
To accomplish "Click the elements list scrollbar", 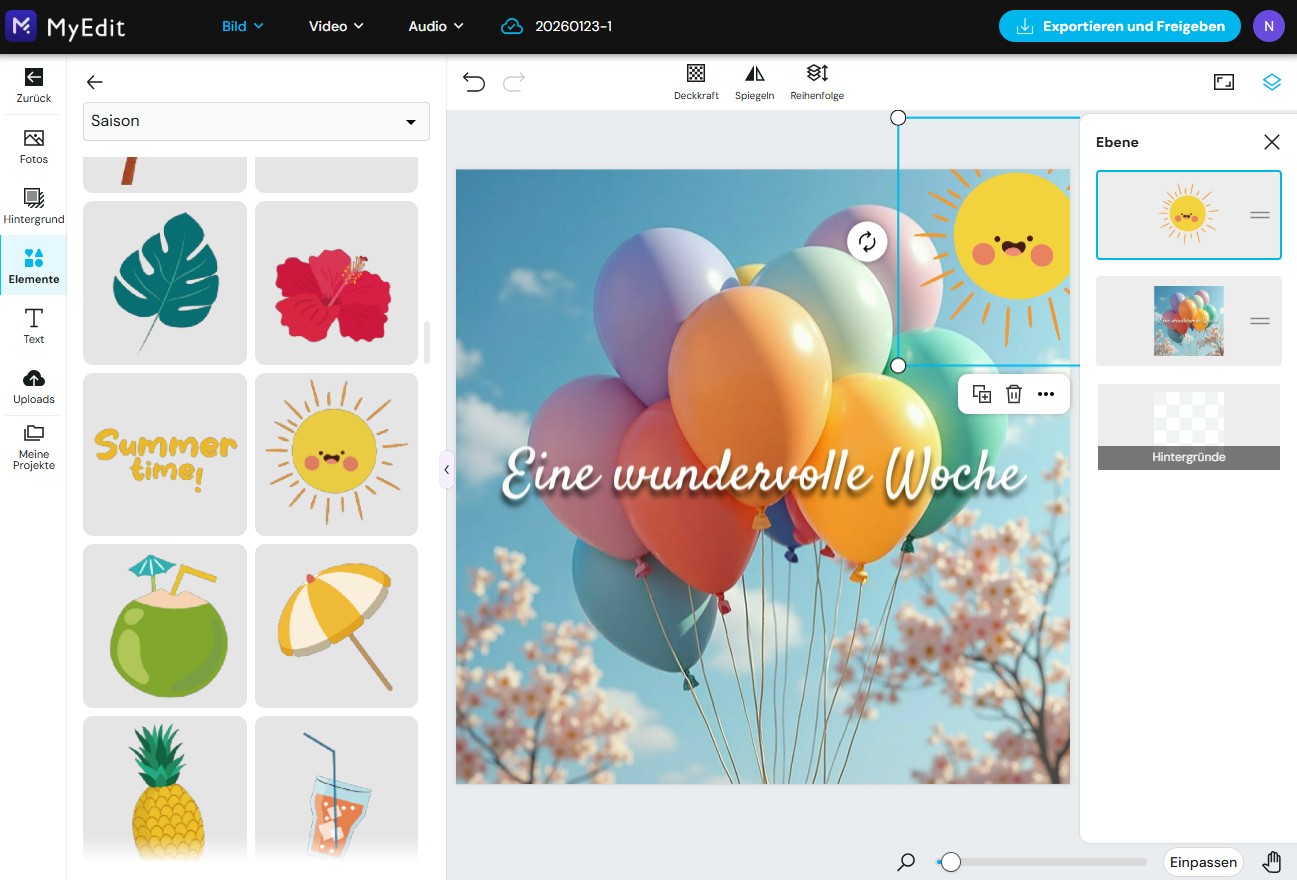I will coord(427,342).
